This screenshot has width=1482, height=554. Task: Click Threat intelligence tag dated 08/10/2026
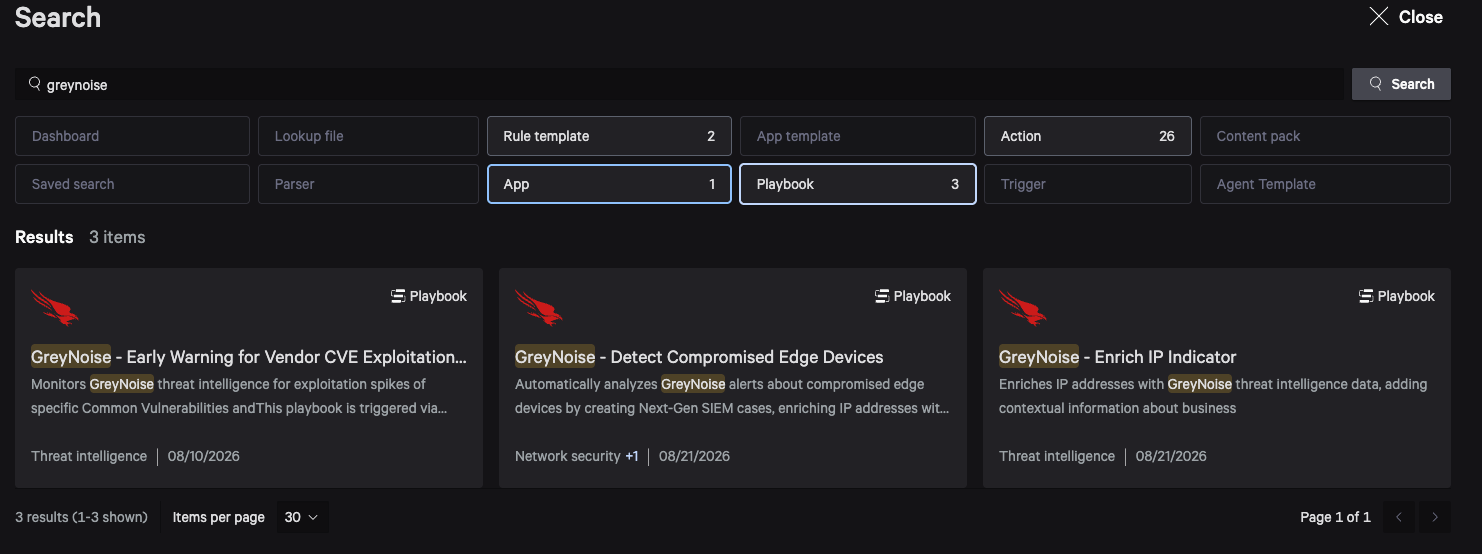pyautogui.click(x=89, y=456)
